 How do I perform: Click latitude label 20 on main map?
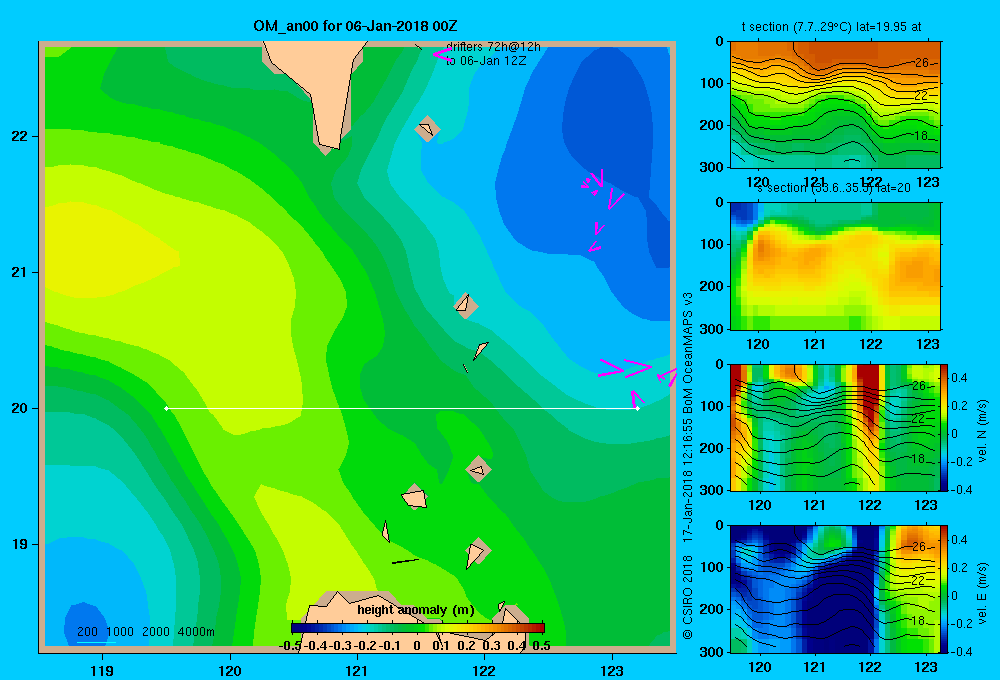point(19,408)
